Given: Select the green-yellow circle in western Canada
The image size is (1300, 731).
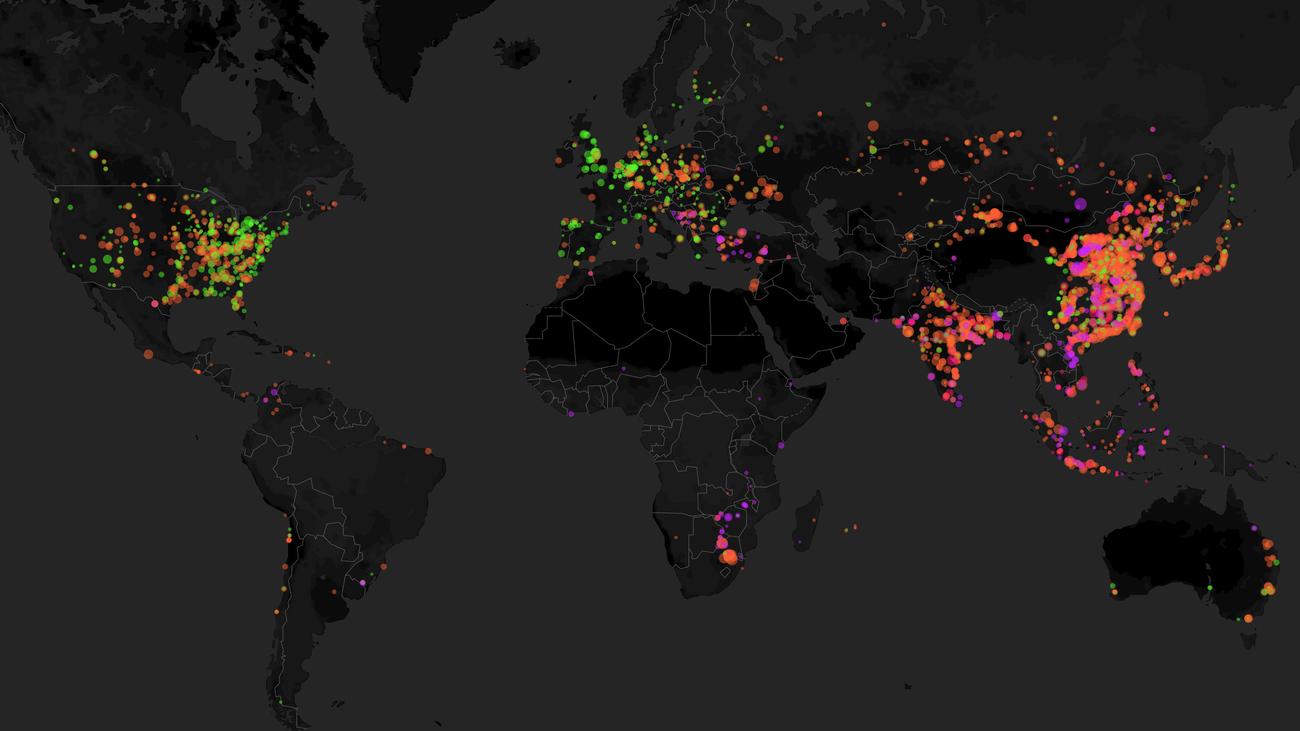Looking at the screenshot, I should [93, 154].
